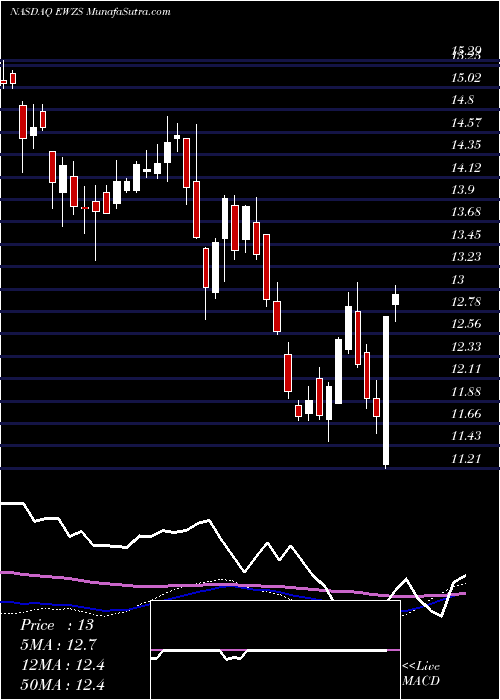Click the 12.56 price axis label

pos(467,325)
